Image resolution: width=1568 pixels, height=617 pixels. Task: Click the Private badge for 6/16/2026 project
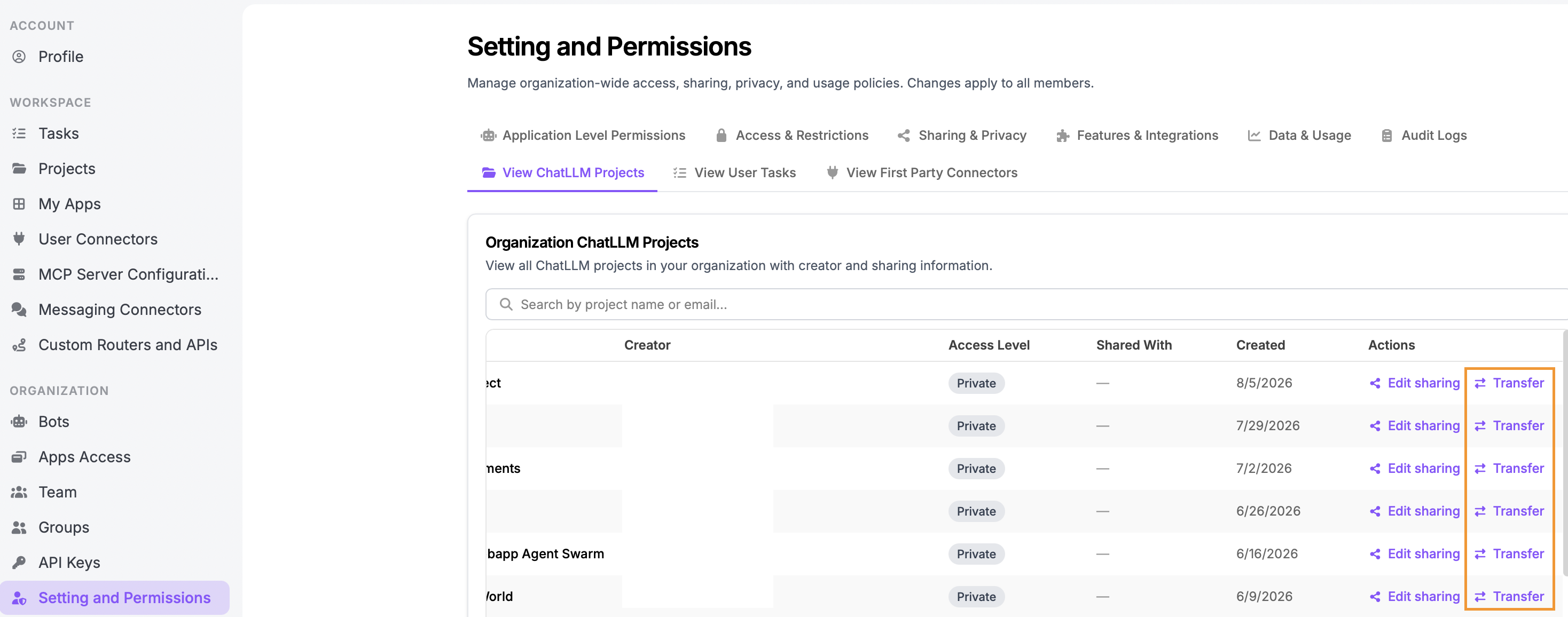[x=976, y=553]
